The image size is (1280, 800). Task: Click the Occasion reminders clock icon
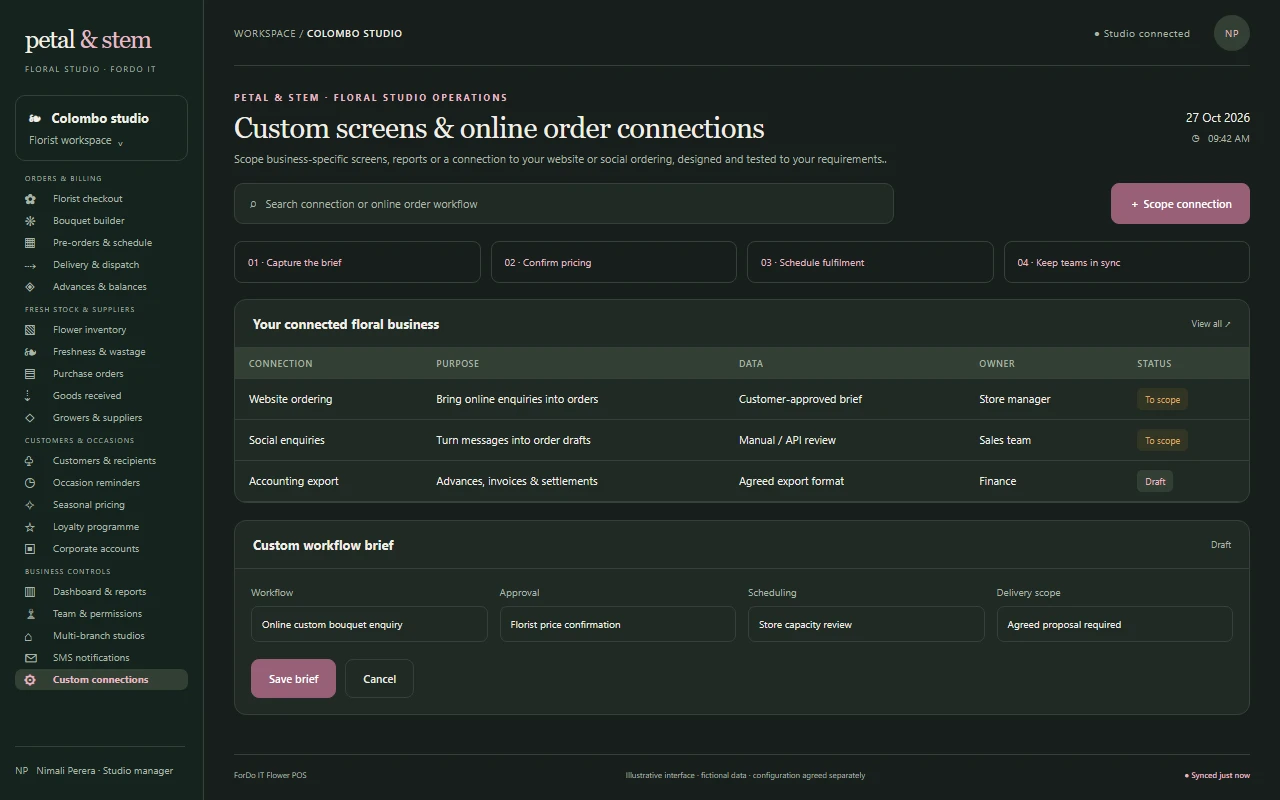click(x=30, y=483)
